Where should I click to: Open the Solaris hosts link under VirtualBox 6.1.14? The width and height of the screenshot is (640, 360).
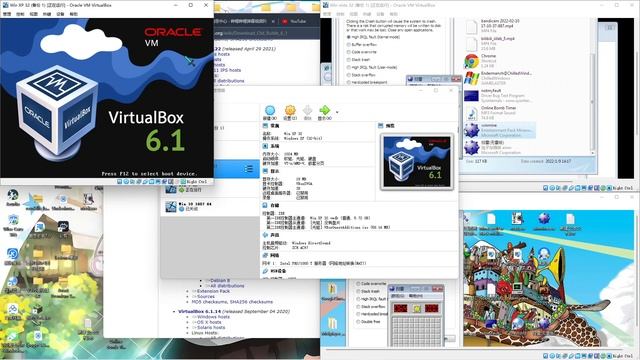[x=211, y=327]
